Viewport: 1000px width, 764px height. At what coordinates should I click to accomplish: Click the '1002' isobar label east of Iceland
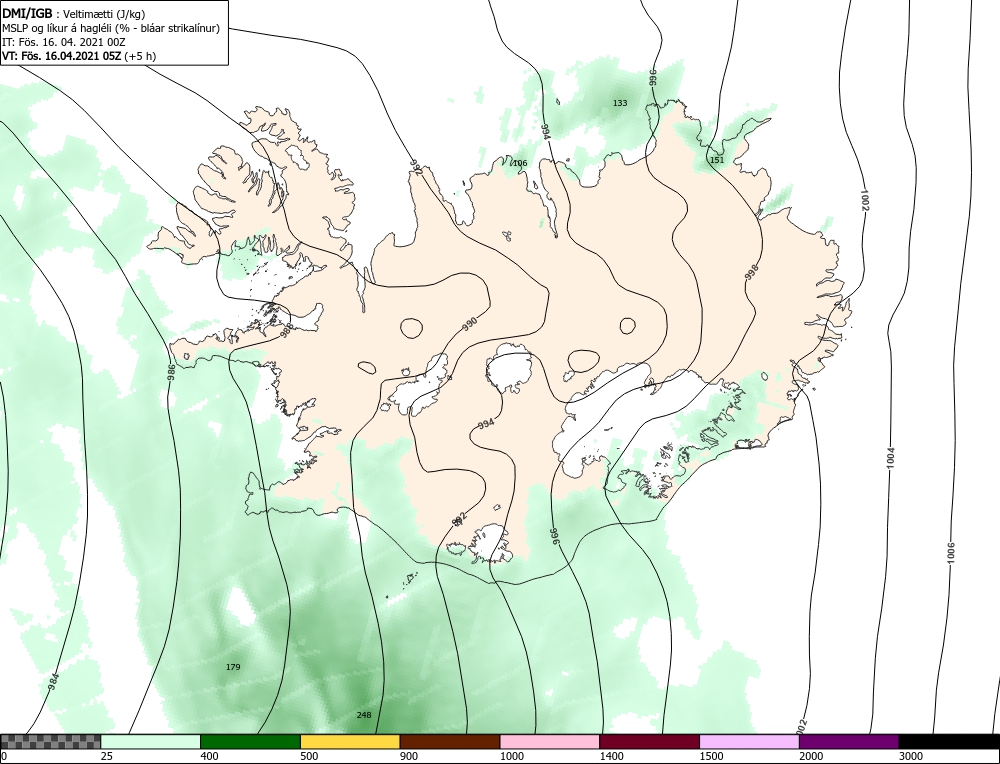point(865,200)
